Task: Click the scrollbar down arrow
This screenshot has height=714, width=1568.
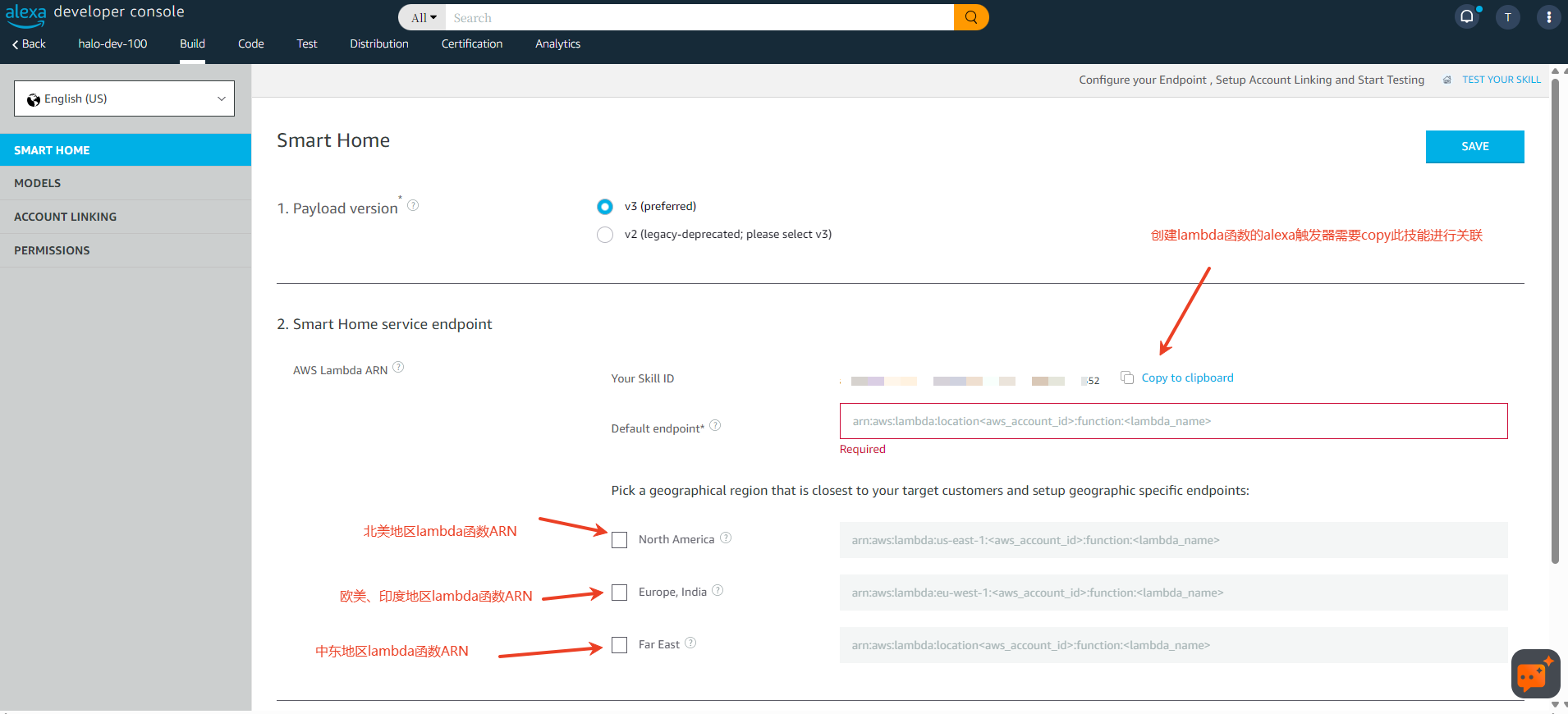Action: coord(1555,705)
